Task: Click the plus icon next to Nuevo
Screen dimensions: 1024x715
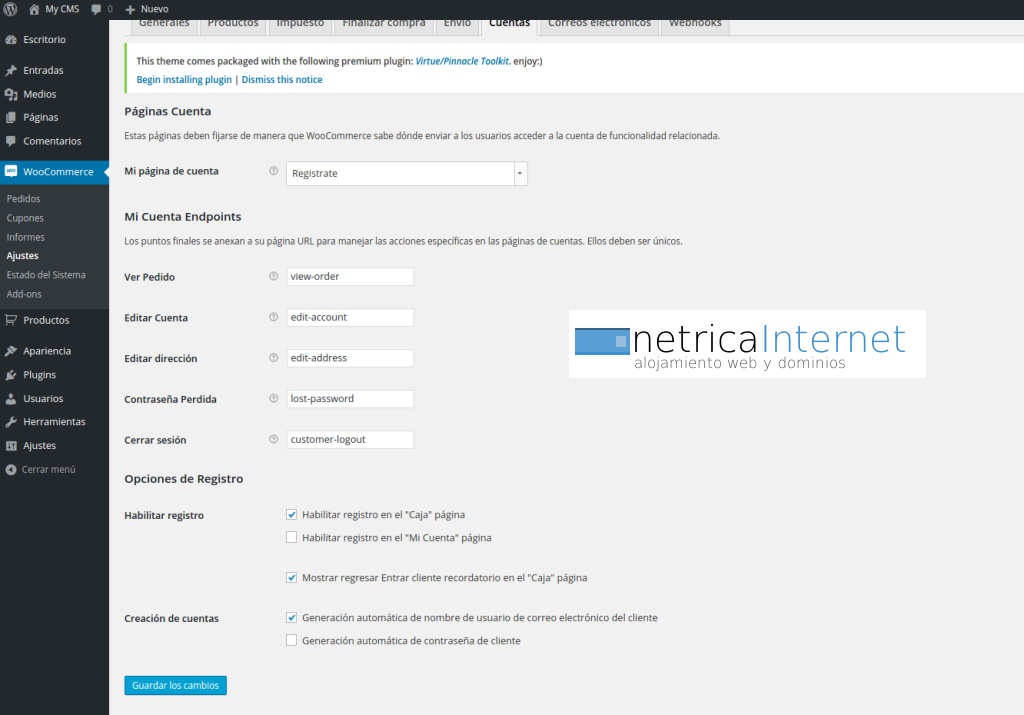Action: pyautogui.click(x=130, y=9)
